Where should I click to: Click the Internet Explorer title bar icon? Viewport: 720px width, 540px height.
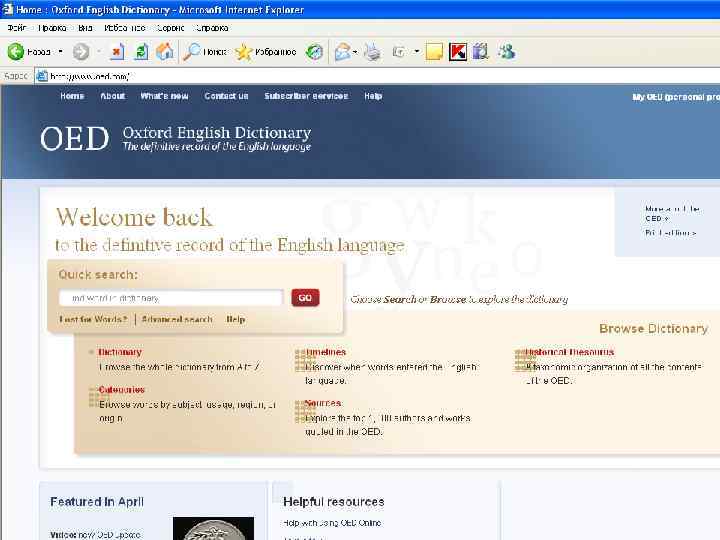tap(7, 9)
